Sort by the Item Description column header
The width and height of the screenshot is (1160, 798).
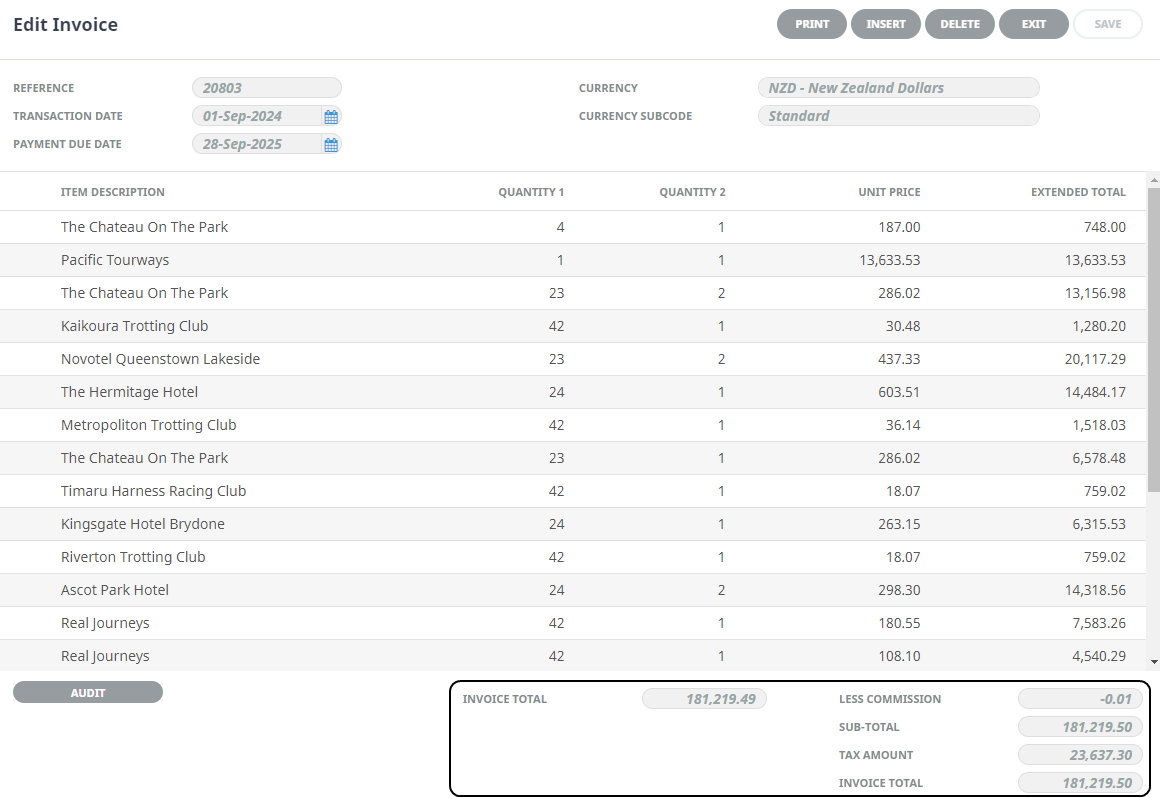113,192
